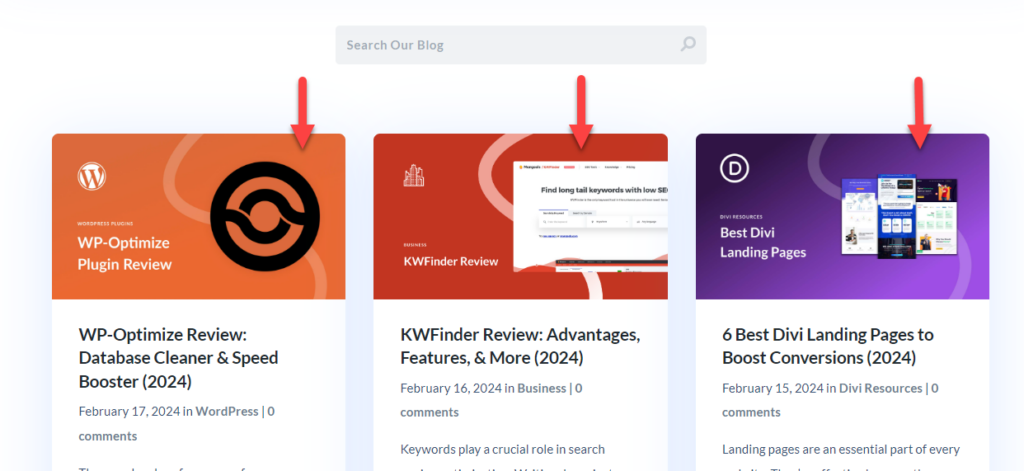
Task: Click the Search Our Blog input field
Action: pos(520,45)
